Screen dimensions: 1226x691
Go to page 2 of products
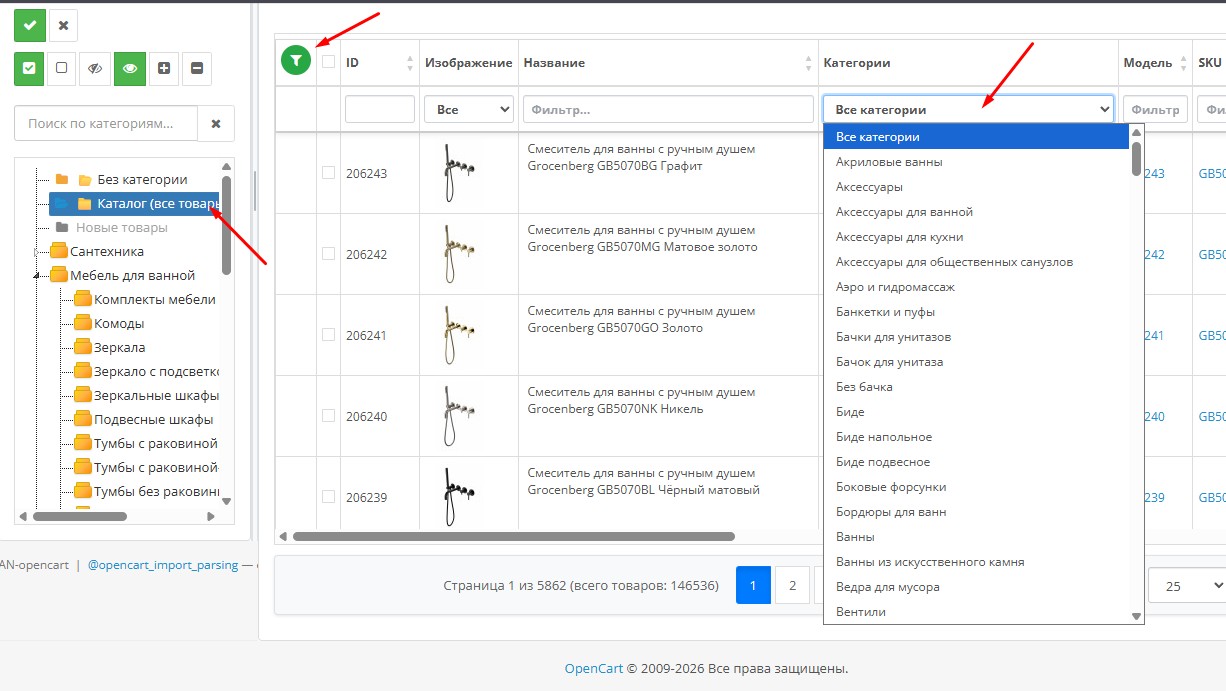click(x=792, y=586)
